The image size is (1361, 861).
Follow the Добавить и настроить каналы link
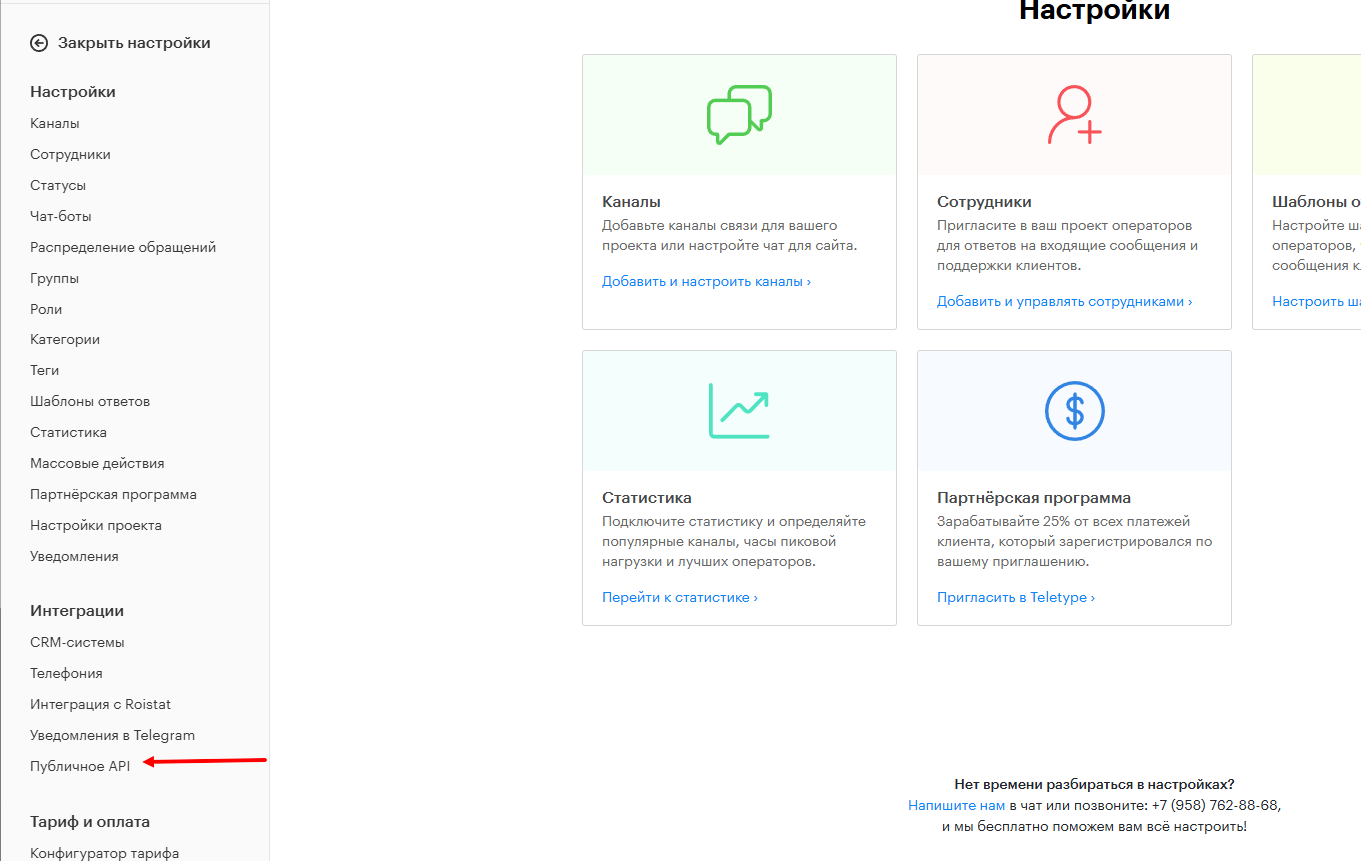[706, 282]
